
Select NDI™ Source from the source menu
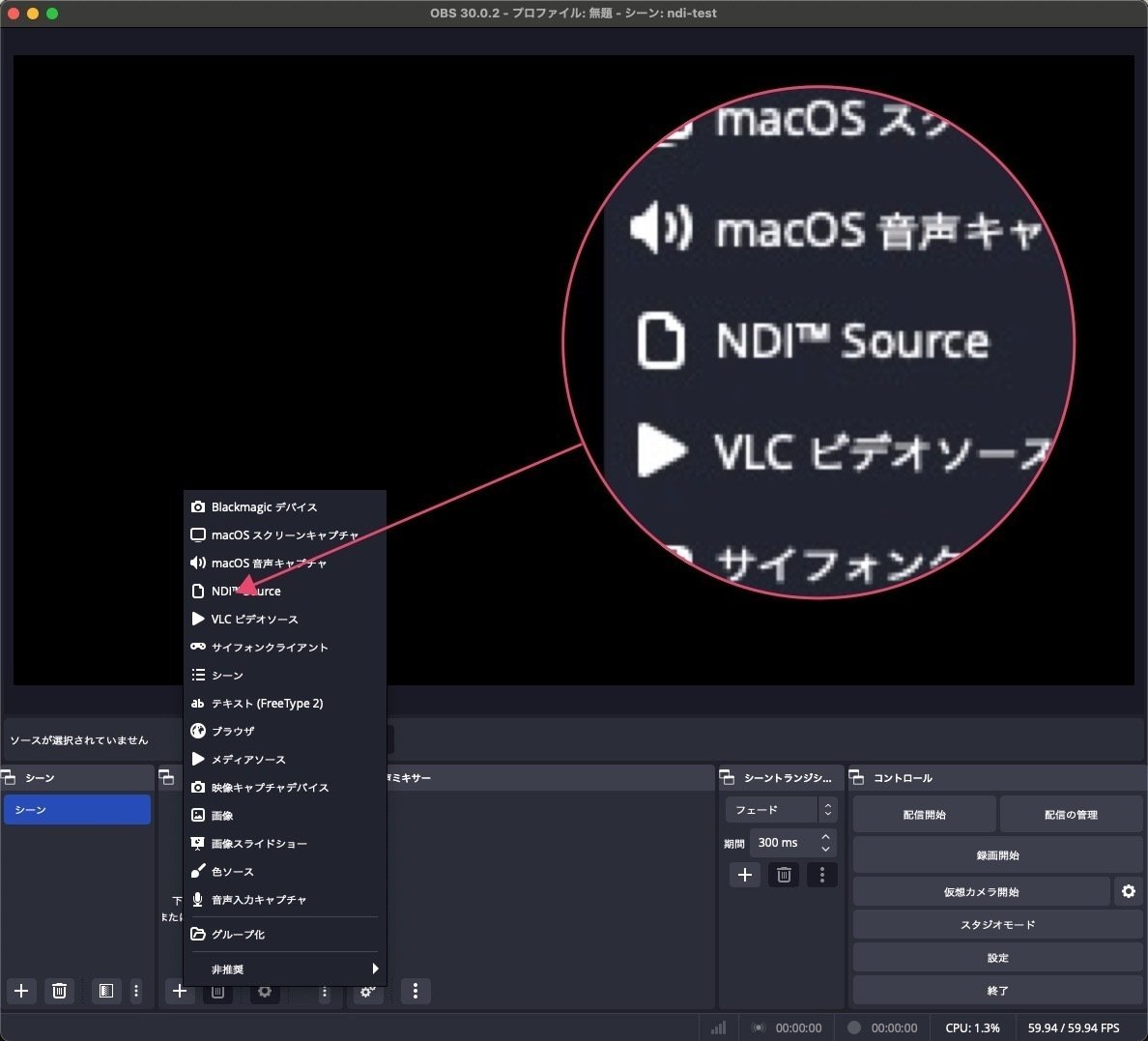pos(244,591)
